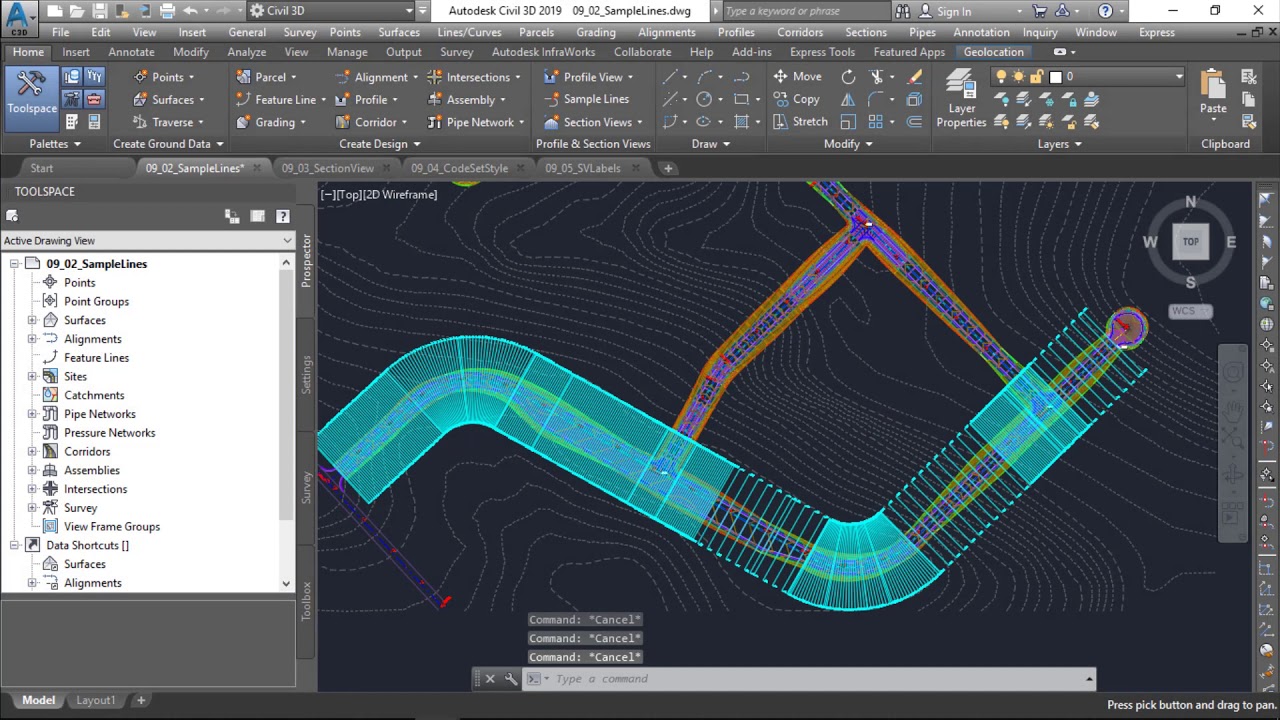Click the Grading tool

(x=270, y=123)
